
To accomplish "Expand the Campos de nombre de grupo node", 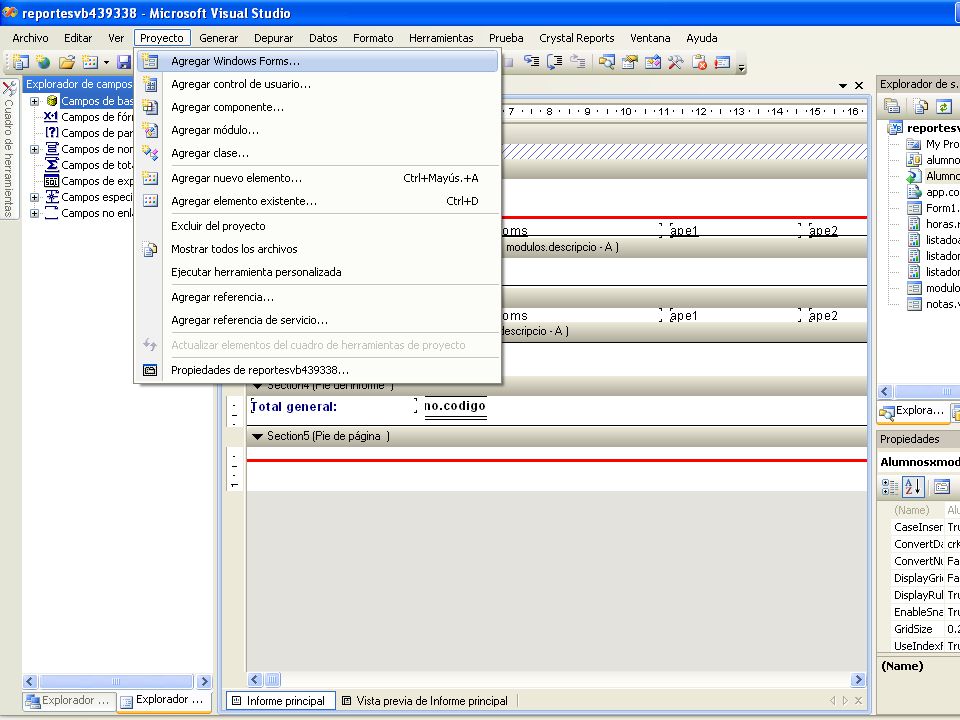I will click(x=35, y=149).
